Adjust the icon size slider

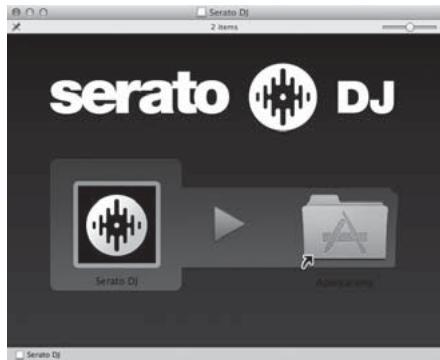(410, 27)
